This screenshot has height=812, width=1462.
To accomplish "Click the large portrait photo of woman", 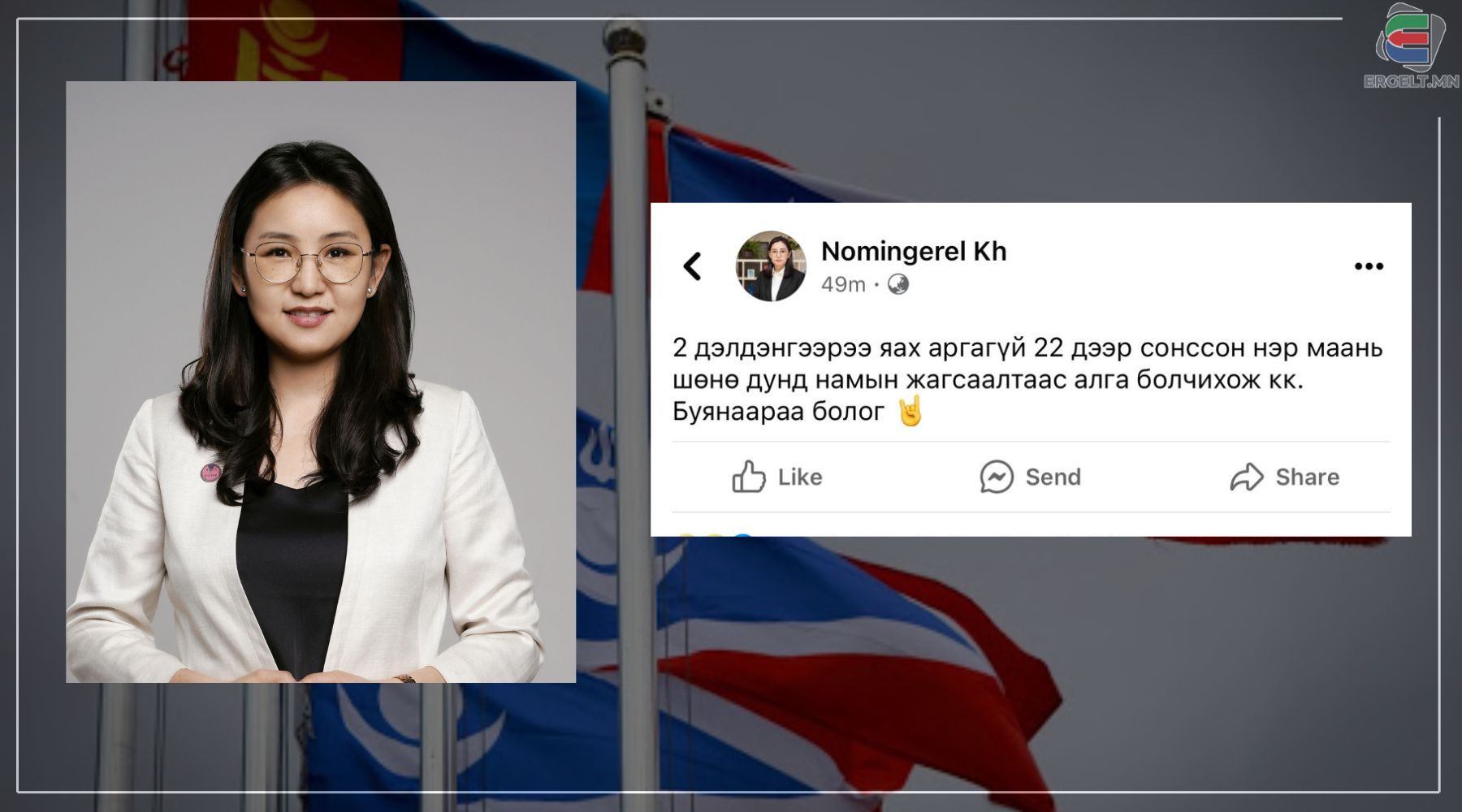I will point(321,382).
